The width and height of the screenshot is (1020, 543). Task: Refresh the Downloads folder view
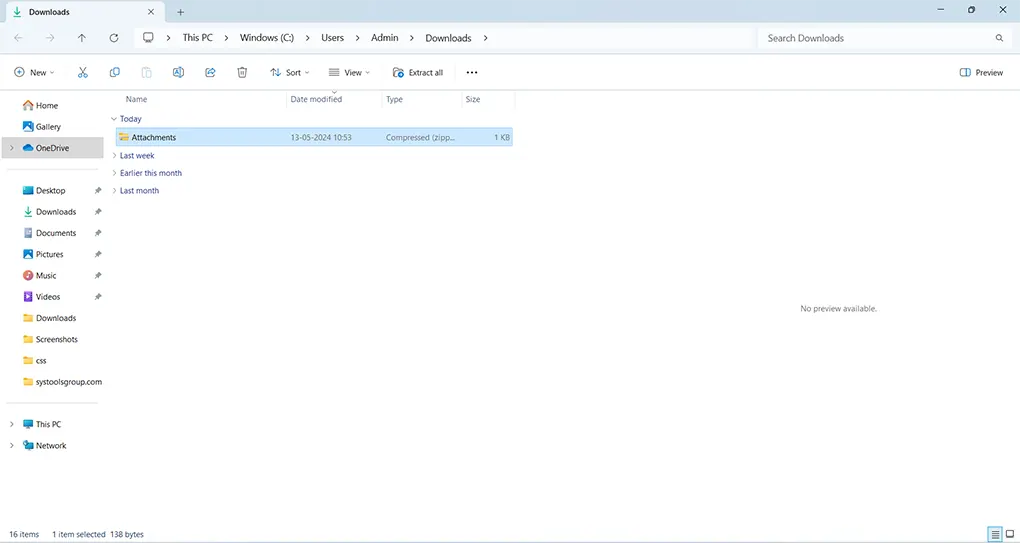coord(114,38)
